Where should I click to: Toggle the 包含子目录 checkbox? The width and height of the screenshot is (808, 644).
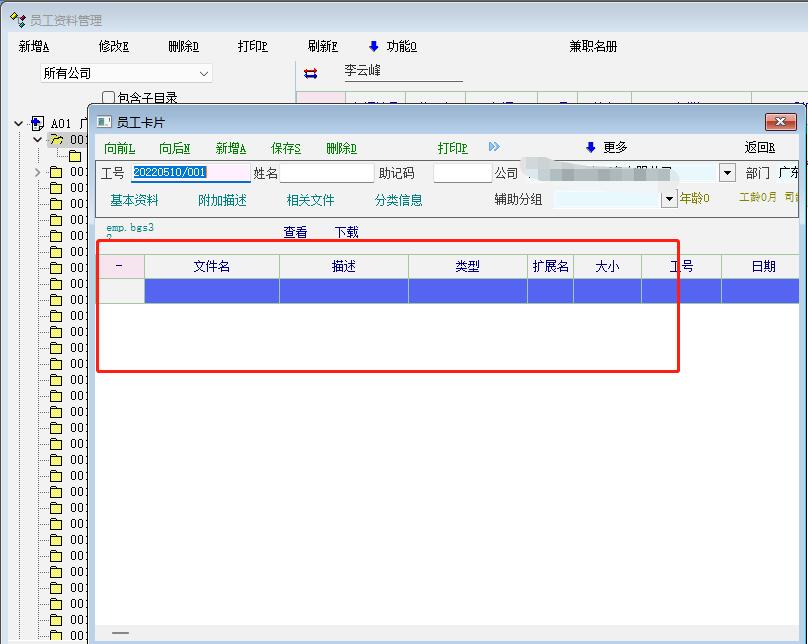(x=109, y=98)
